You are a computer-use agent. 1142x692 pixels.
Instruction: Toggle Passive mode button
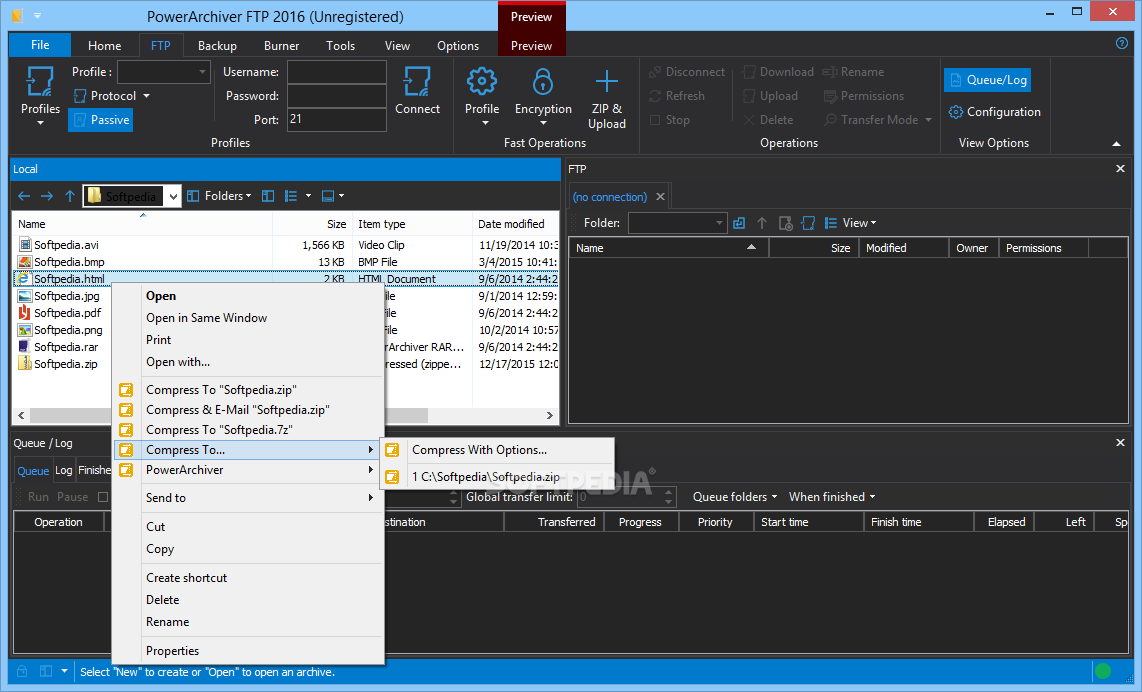101,120
